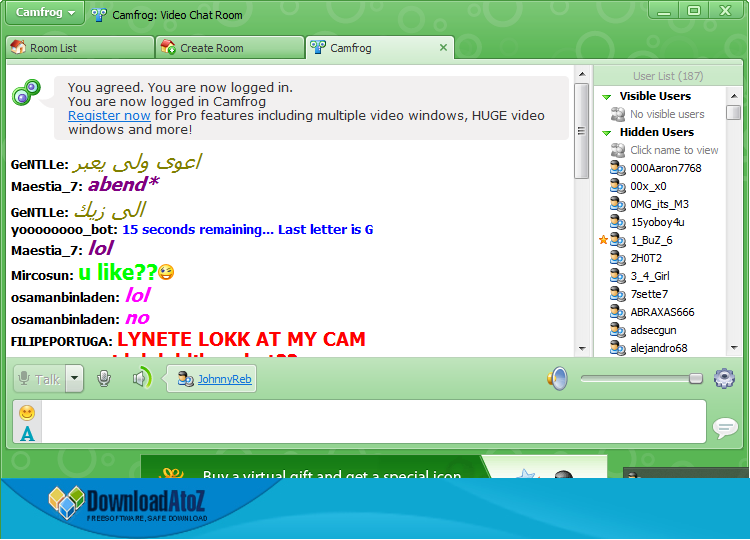Click the yoooooooo_bot 15 seconds remaining message
The width and height of the screenshot is (750, 540).
tap(248, 230)
